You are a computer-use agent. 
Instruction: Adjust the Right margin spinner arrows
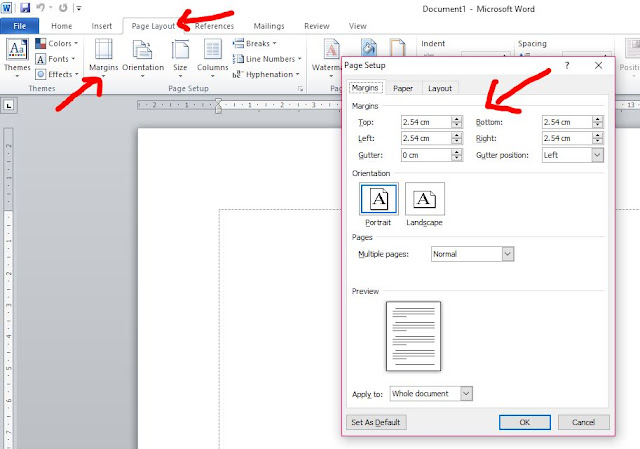point(598,138)
